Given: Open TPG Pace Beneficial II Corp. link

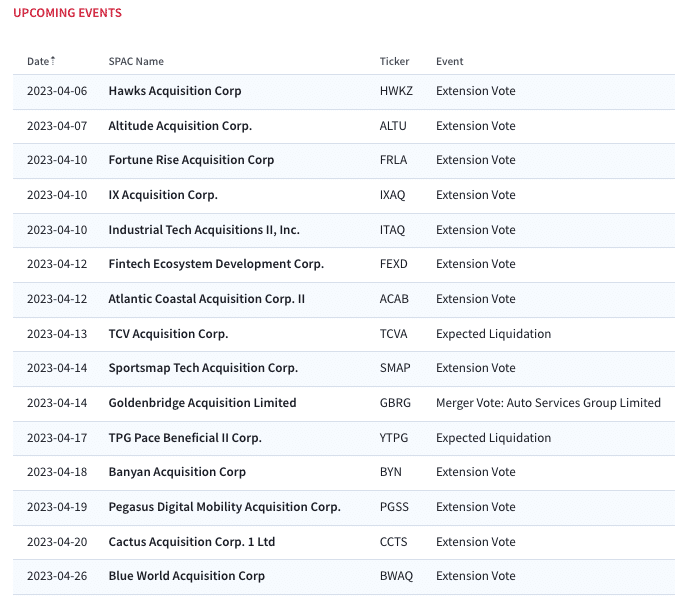Looking at the screenshot, I should tap(185, 438).
